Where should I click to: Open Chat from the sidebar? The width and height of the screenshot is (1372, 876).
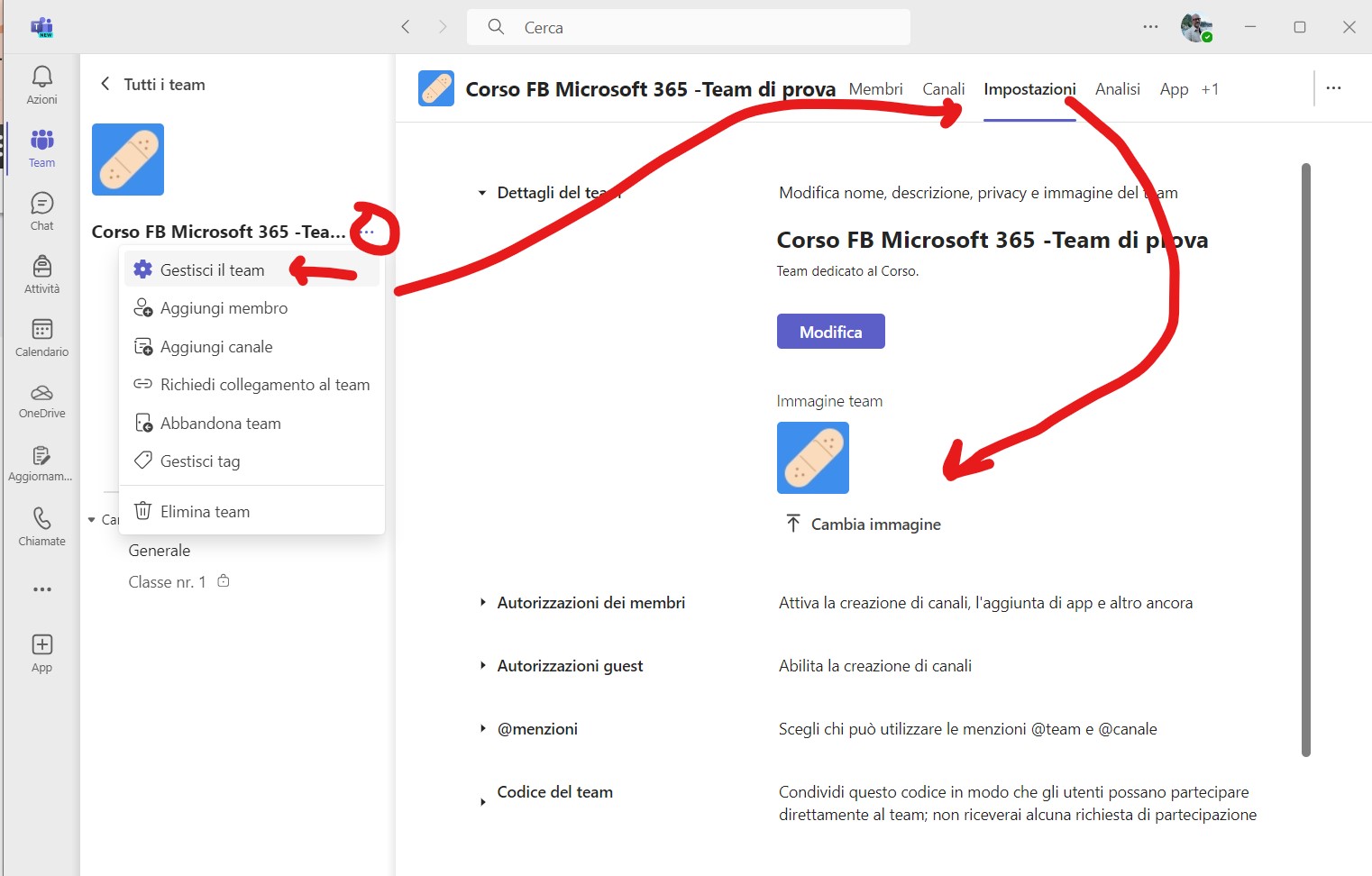41,211
